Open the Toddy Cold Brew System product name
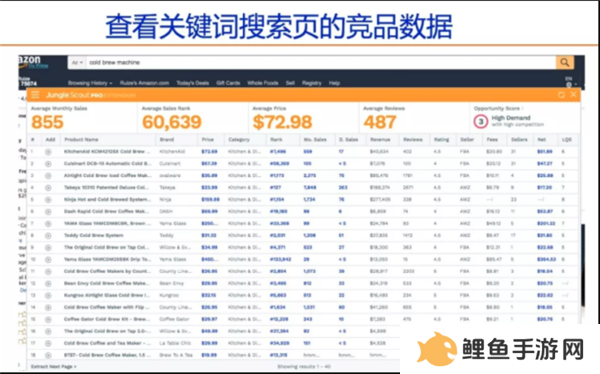Image resolution: width=600 pixels, height=374 pixels. 94,235
